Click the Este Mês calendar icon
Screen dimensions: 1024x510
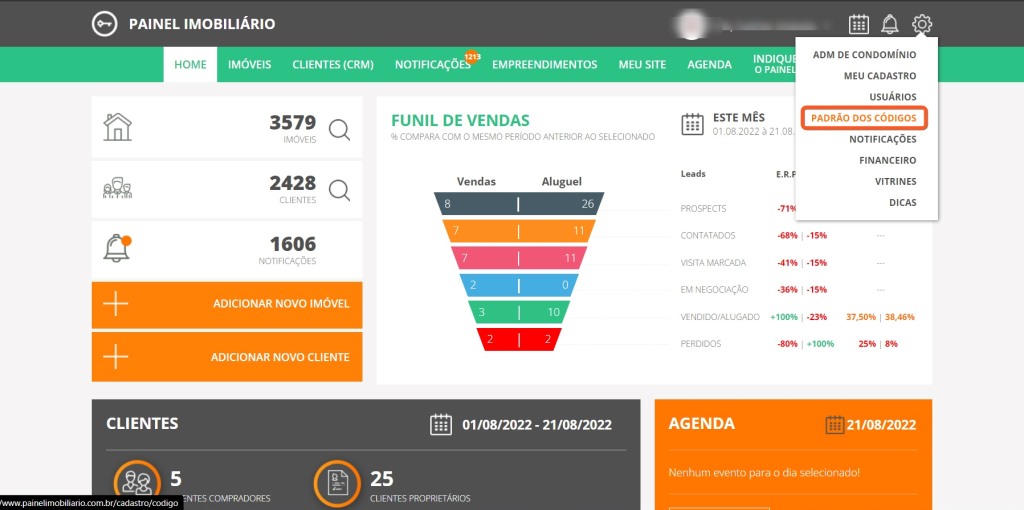click(692, 124)
